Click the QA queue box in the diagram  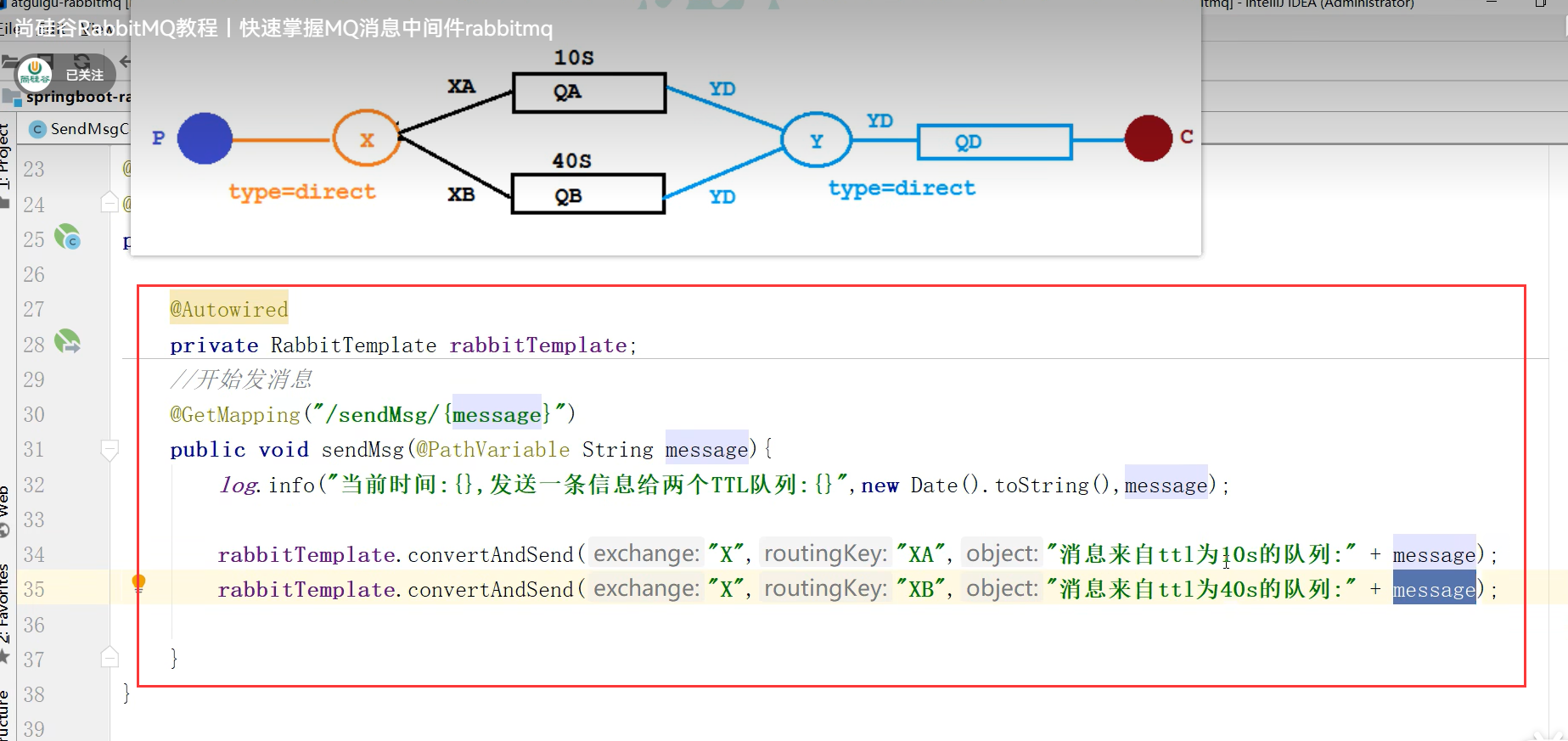point(589,93)
